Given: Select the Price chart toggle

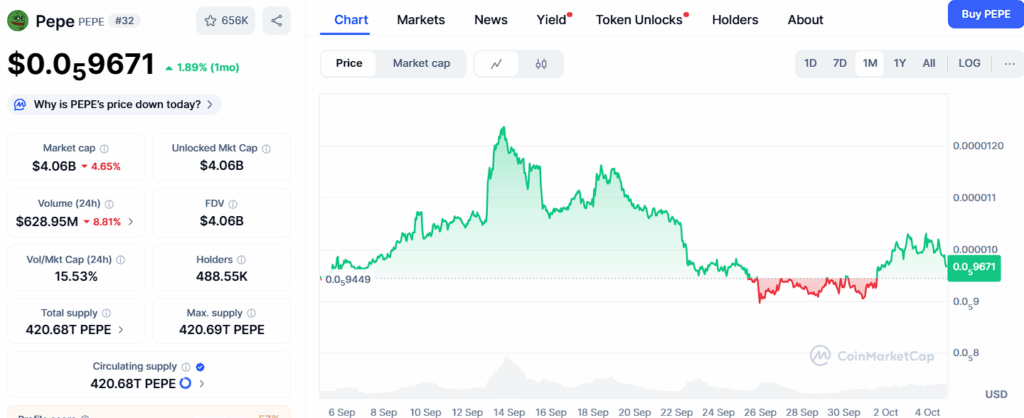Looking at the screenshot, I should (x=349, y=63).
